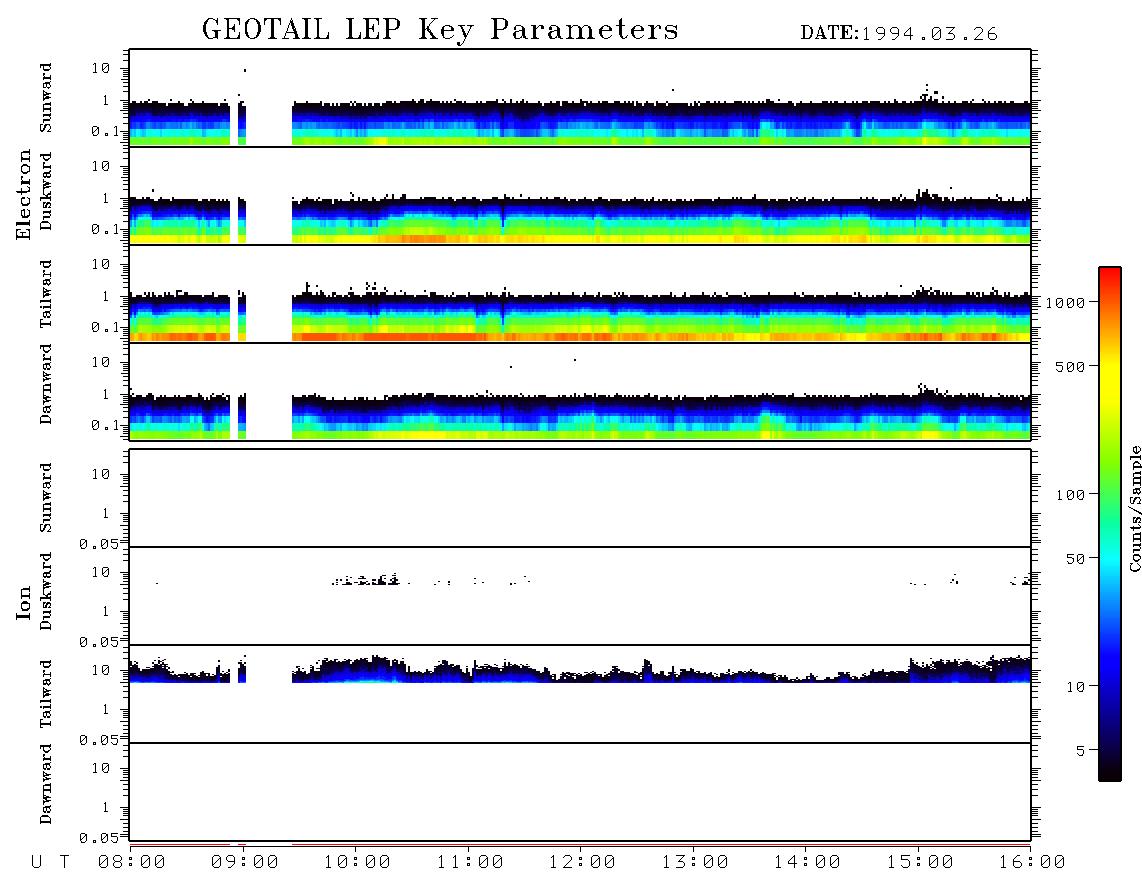
Task: Click the Electron Duskward spectrogram data
Action: tap(580, 220)
